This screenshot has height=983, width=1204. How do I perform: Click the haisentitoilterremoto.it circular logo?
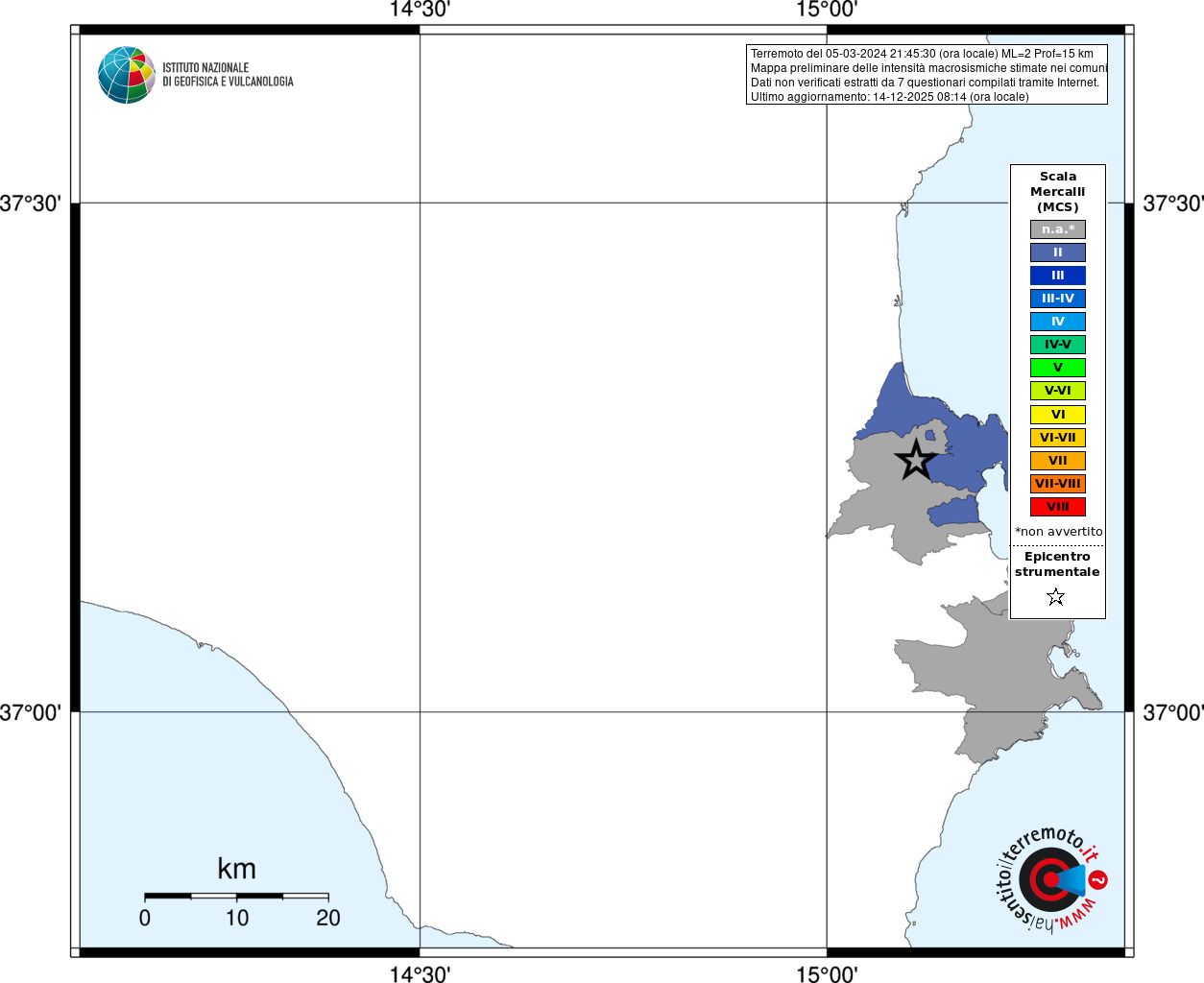click(x=1051, y=879)
